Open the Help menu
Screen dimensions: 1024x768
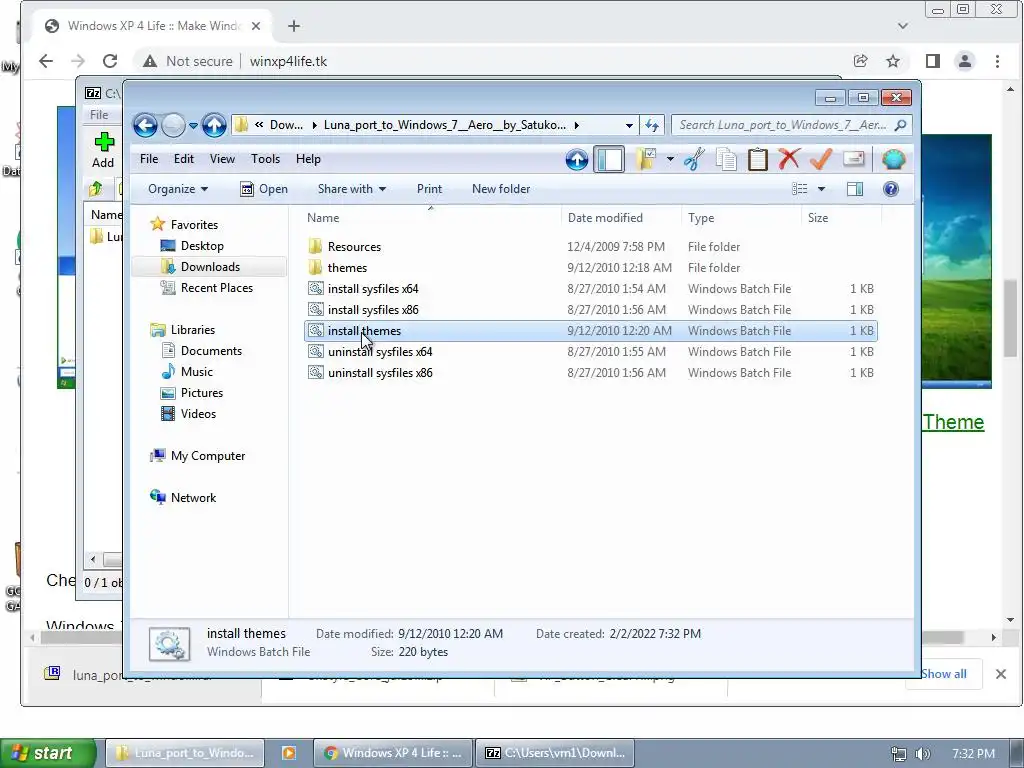308,159
